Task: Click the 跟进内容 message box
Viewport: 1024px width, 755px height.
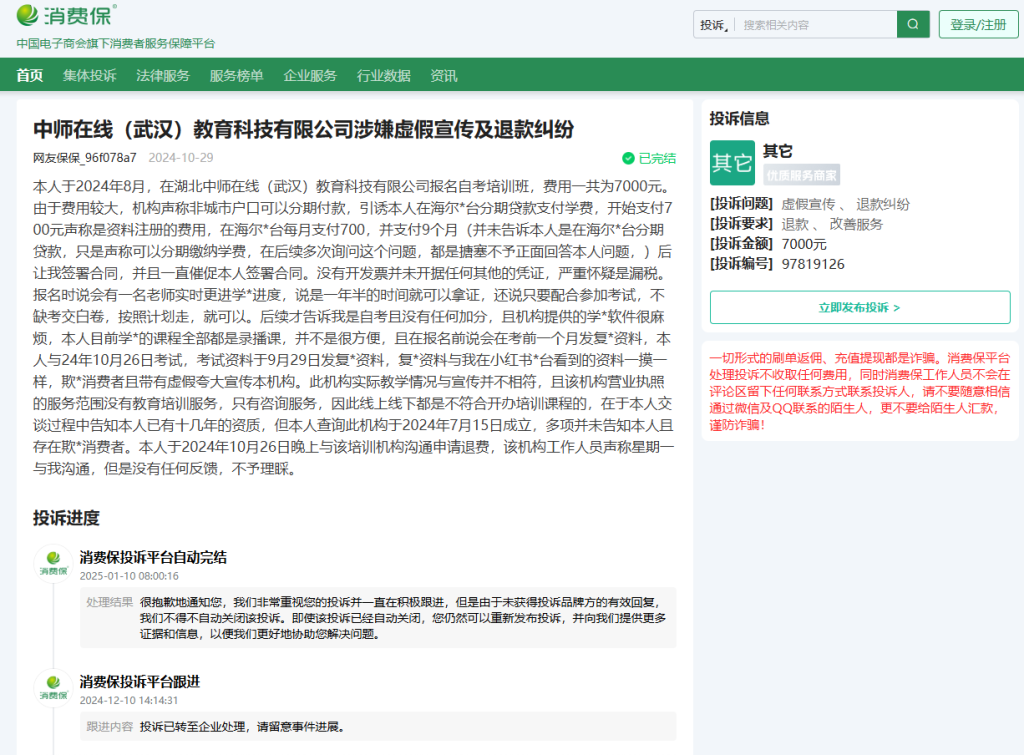Action: tap(378, 726)
